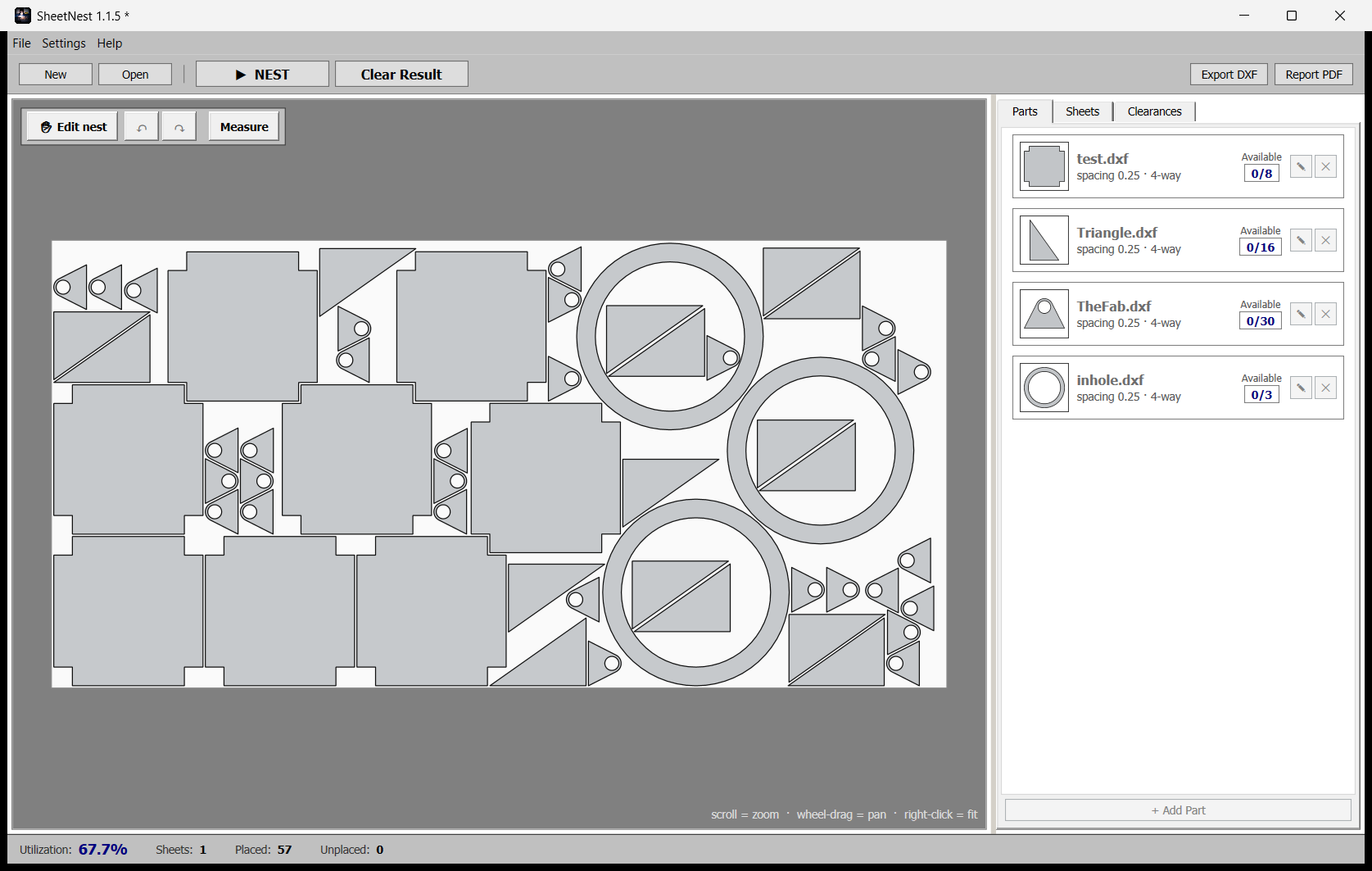The width and height of the screenshot is (1372, 871).
Task: Click the right-click = fit hint text
Action: click(940, 814)
